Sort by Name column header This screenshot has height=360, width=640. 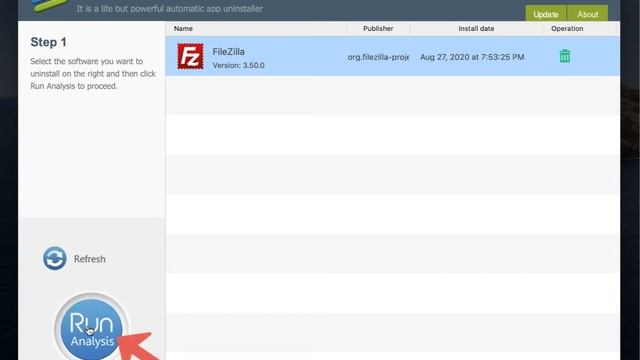[x=183, y=29]
